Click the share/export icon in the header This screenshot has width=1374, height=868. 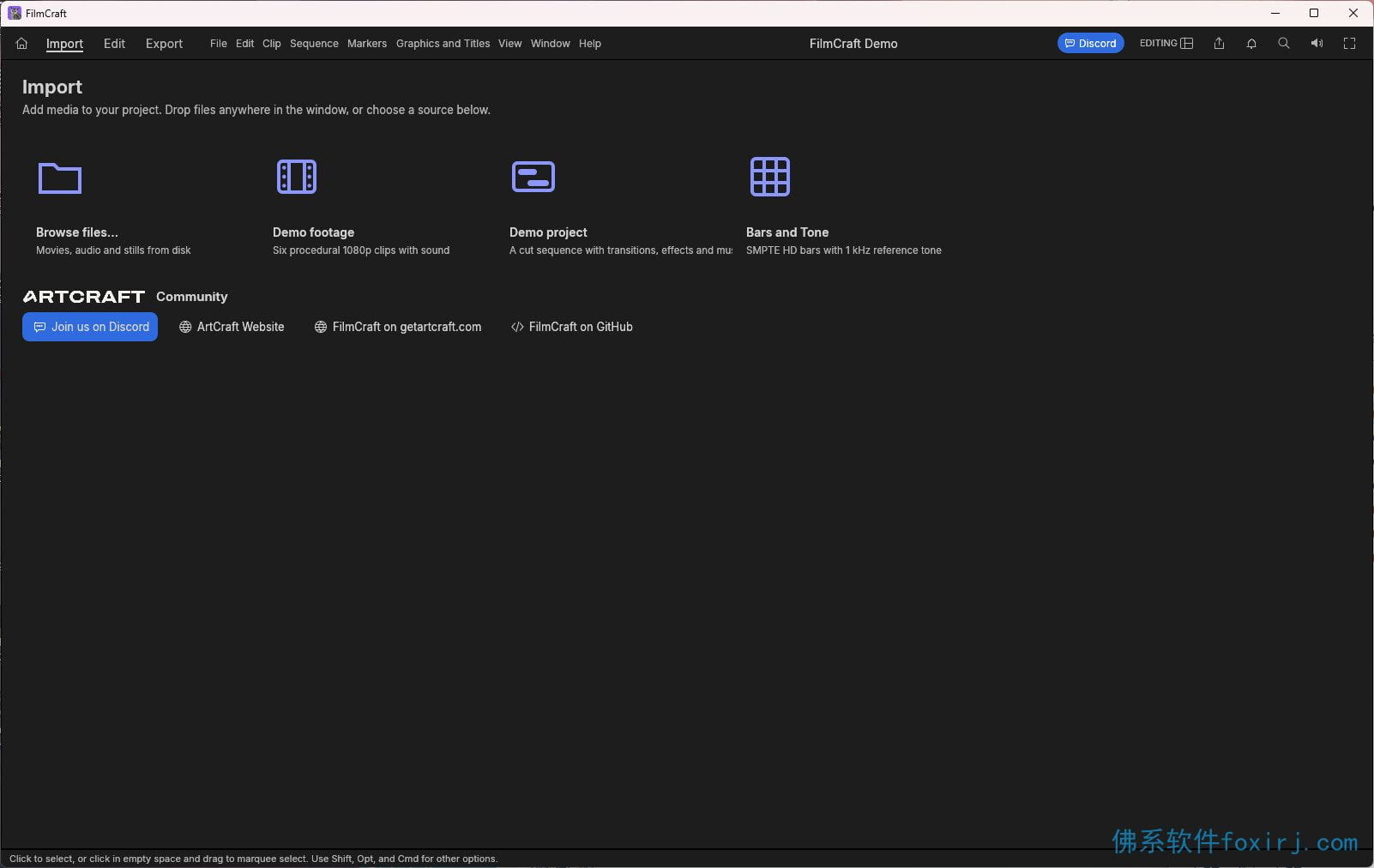[1219, 43]
